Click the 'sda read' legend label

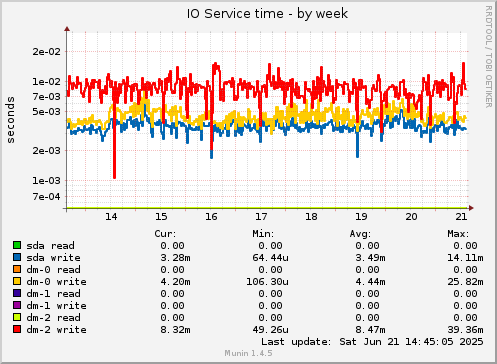coord(50,246)
